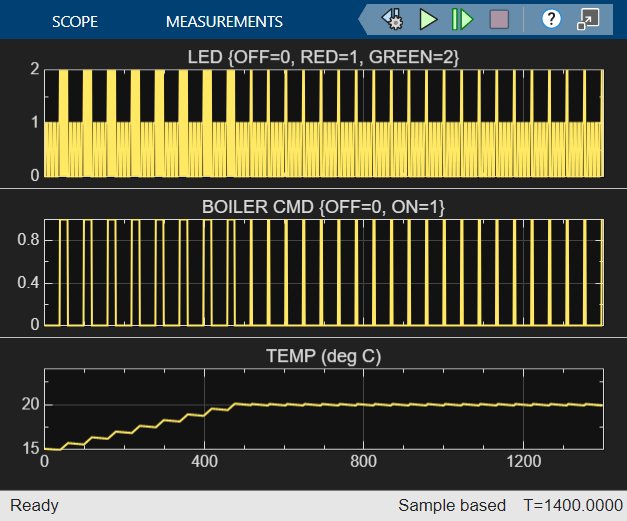Step forward the simulation

462,19
